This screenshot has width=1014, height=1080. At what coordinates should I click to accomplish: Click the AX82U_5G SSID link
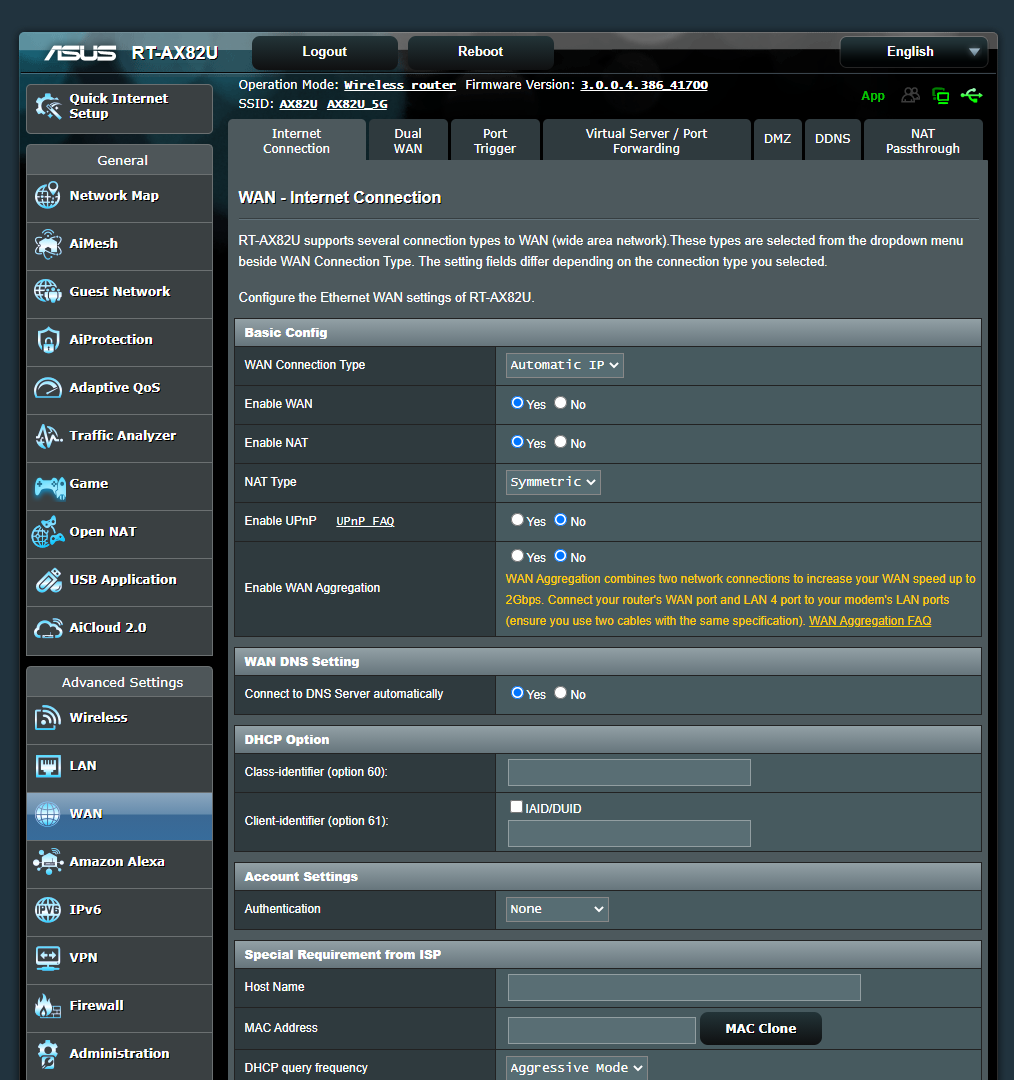(x=357, y=104)
